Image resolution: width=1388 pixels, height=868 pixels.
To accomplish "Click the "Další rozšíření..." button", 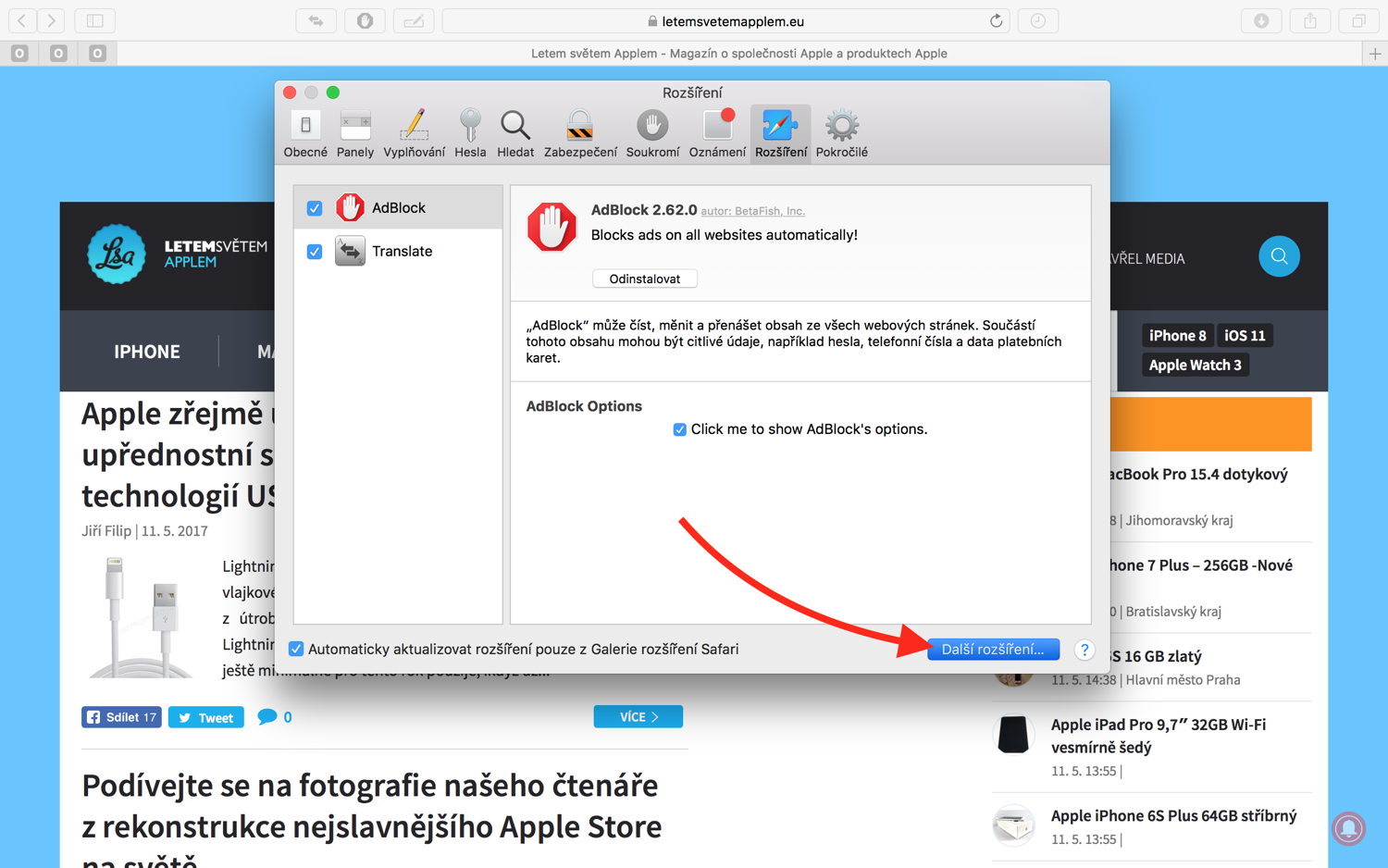I will coord(993,650).
